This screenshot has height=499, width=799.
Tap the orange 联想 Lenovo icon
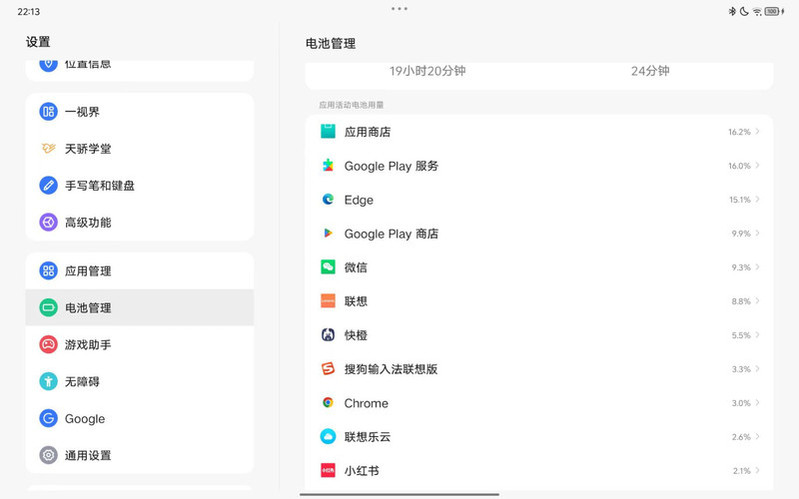(328, 301)
